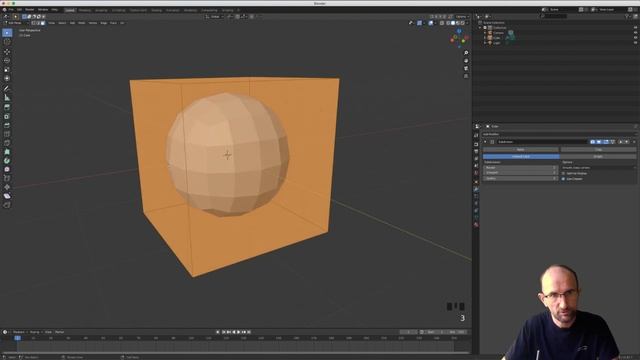Click the modifier Copy button
This screenshot has width=640, height=360.
click(x=598, y=150)
